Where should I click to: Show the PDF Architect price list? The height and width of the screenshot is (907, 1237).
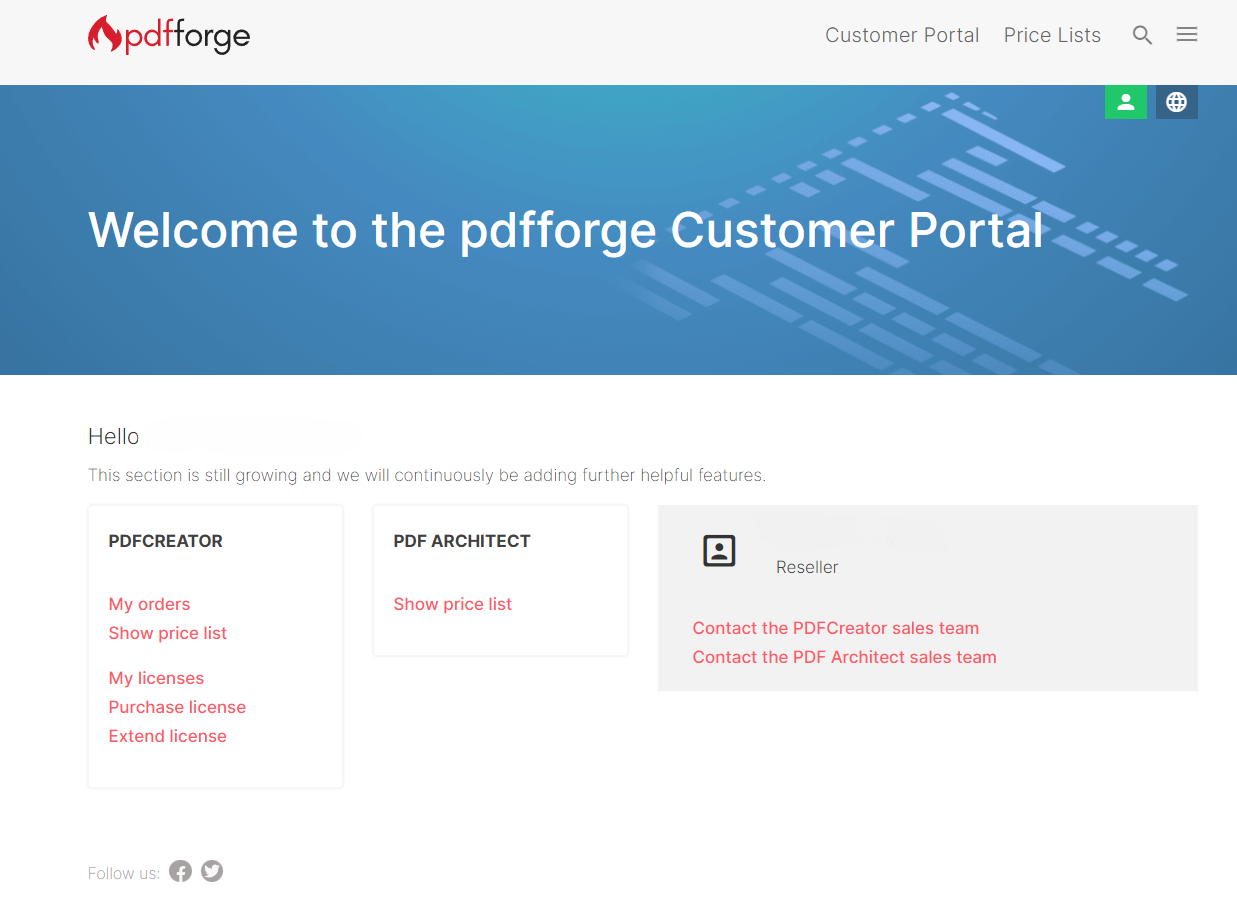[x=452, y=604]
